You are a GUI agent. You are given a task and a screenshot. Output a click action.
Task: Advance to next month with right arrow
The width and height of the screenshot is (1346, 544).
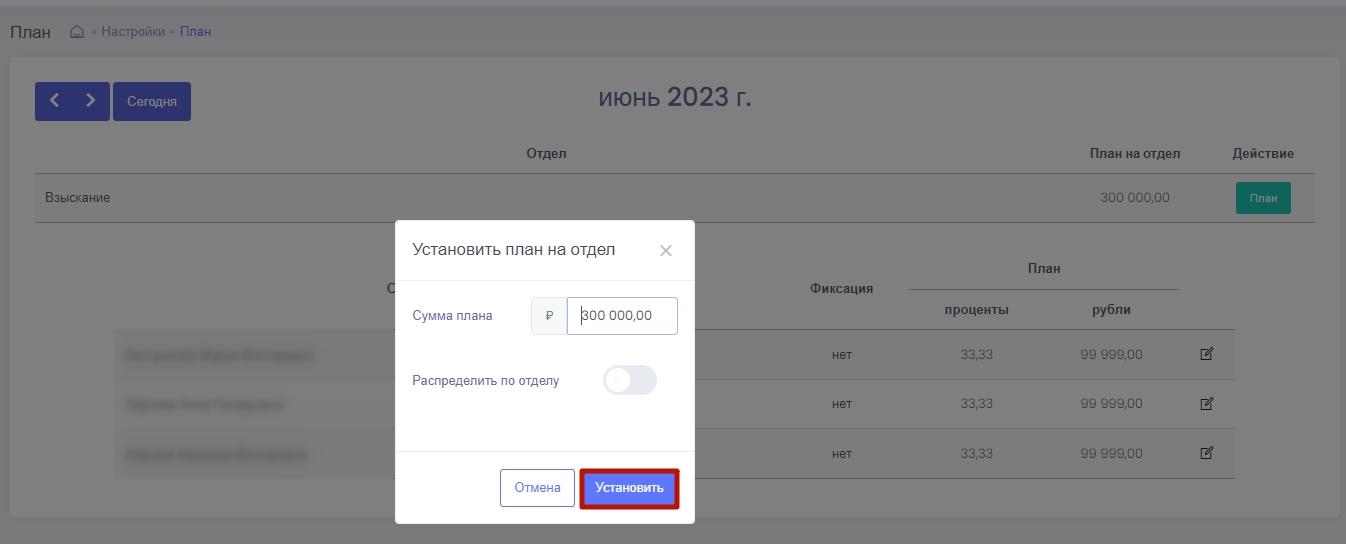coord(91,101)
